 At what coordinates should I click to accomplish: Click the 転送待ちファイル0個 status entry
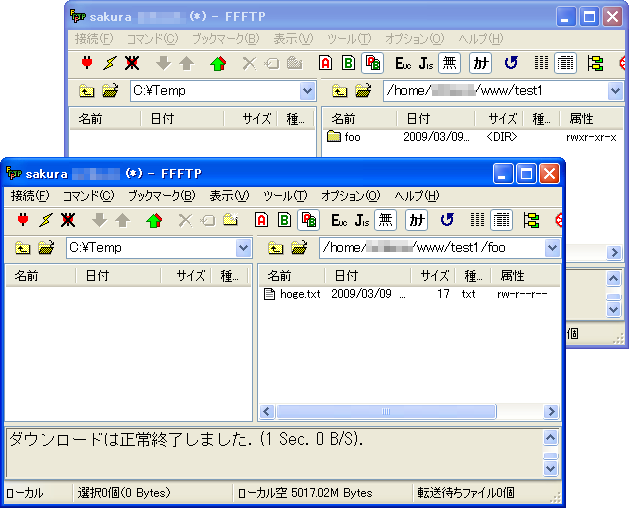click(x=466, y=493)
